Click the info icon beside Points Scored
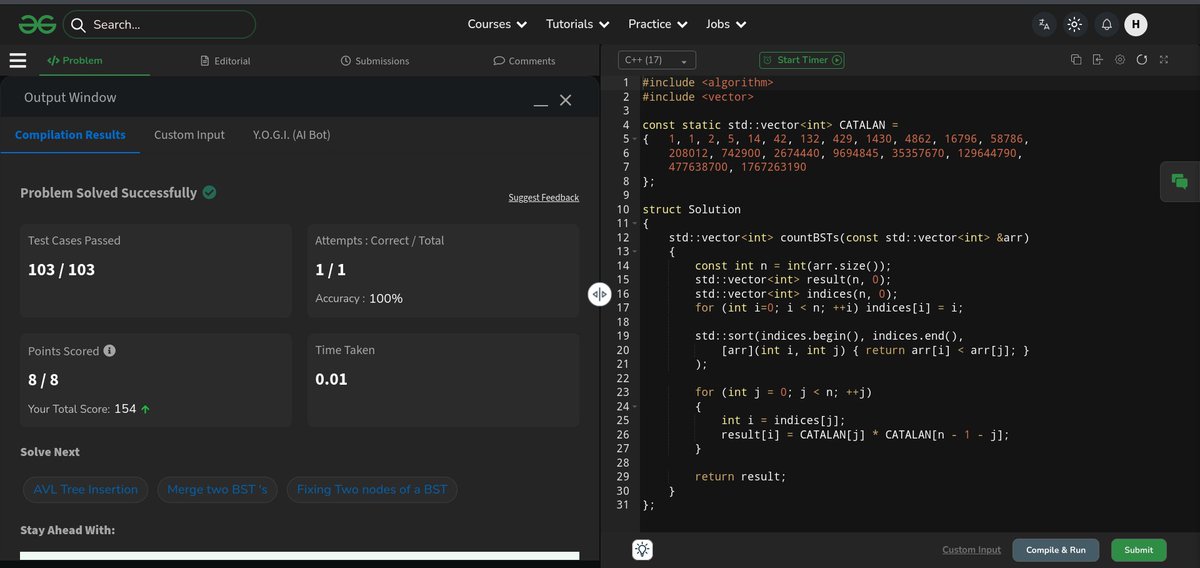The image size is (1200, 568). point(110,351)
